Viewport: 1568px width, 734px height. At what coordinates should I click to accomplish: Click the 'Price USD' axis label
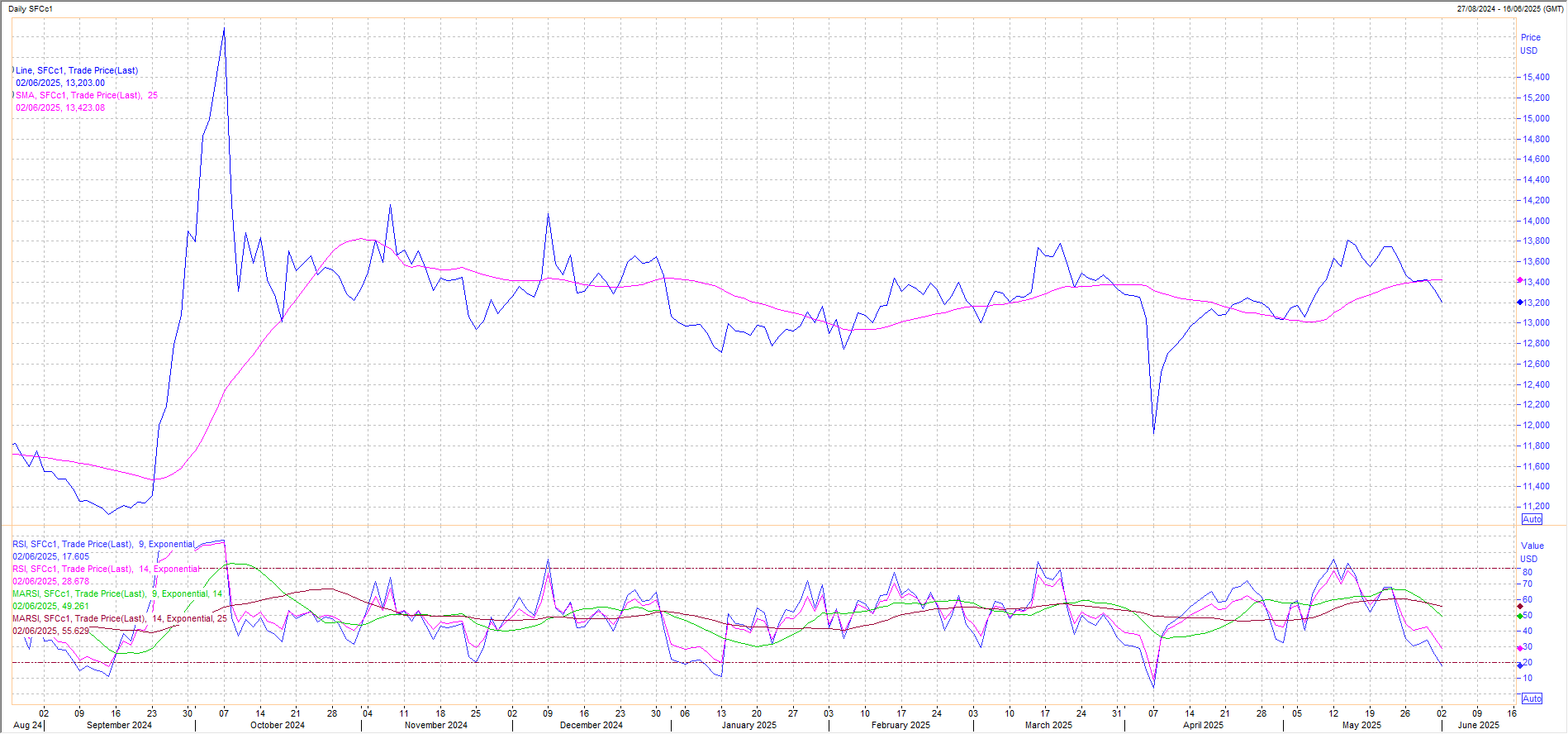[x=1530, y=44]
